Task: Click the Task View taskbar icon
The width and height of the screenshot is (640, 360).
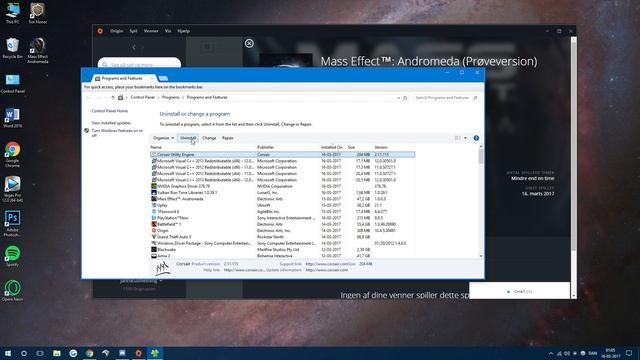Action: pos(40,353)
